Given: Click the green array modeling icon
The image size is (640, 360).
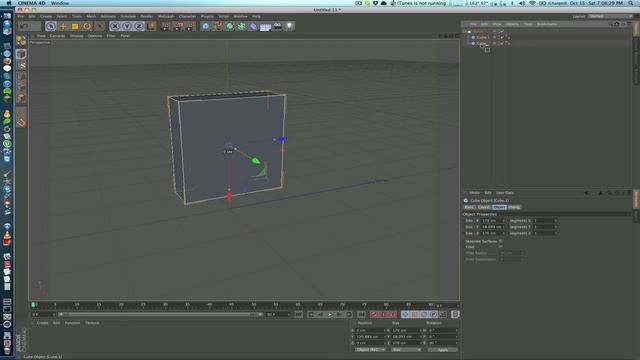Looking at the screenshot, I should (242, 27).
